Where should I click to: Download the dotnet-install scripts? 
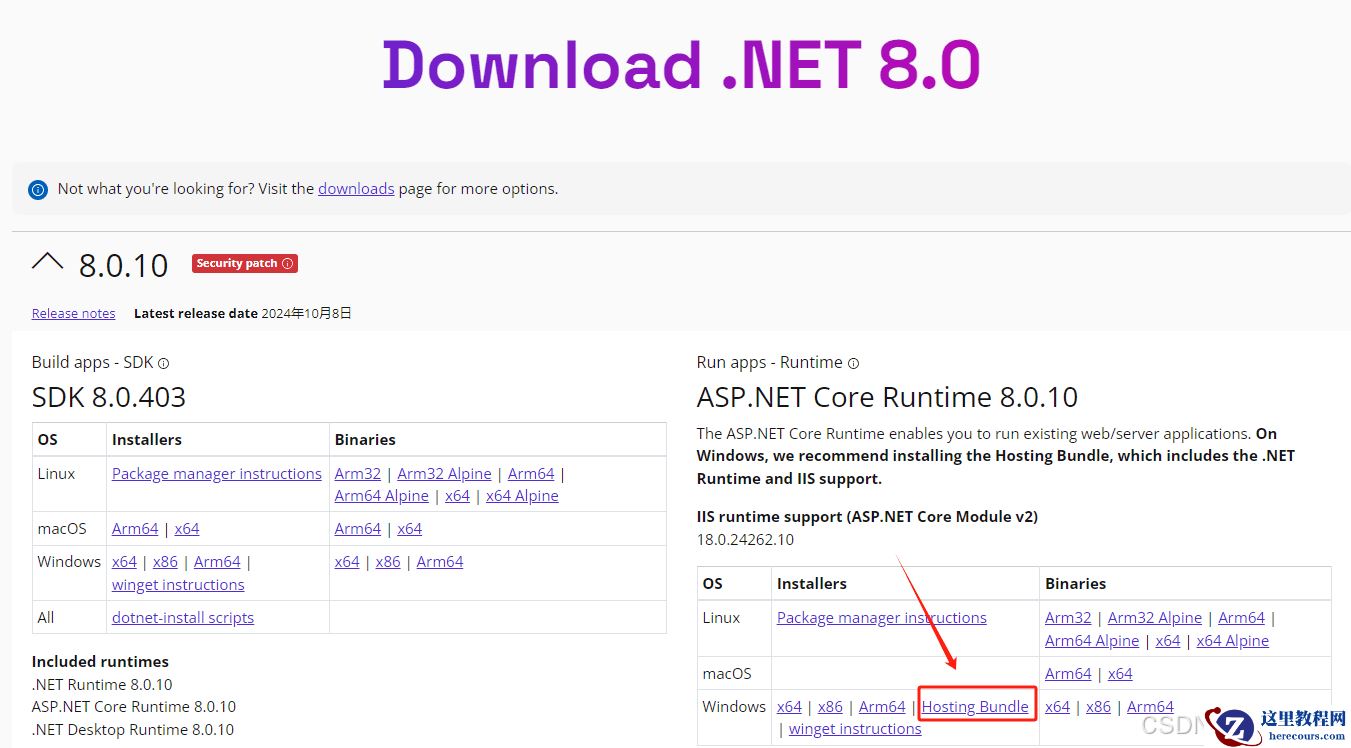tap(183, 617)
